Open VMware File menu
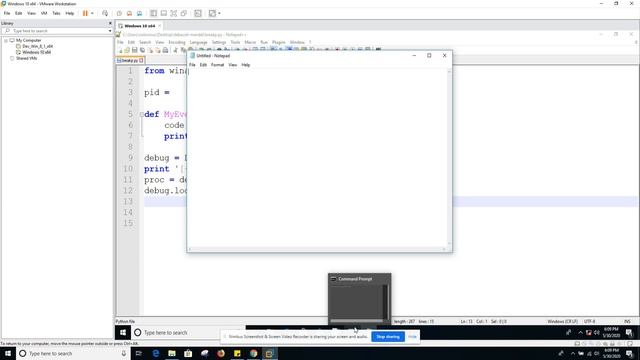 coord(7,13)
